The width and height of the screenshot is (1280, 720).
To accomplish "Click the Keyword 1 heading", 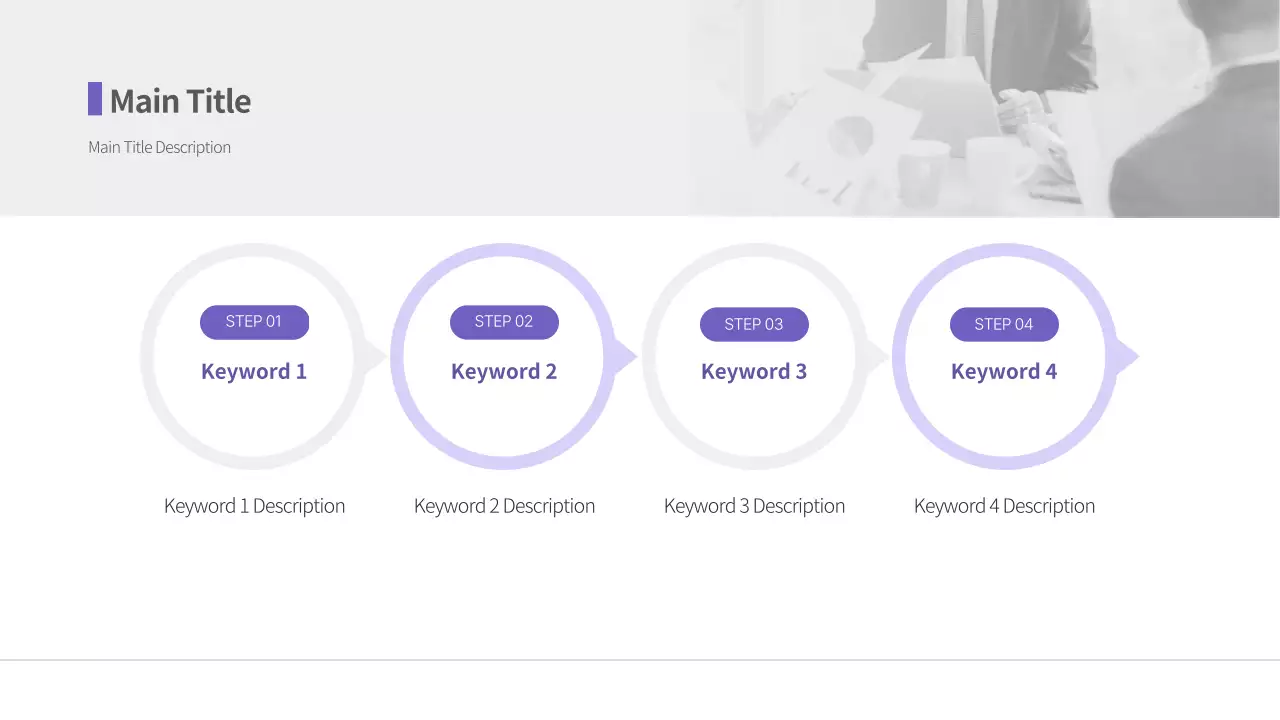I will click(x=254, y=371).
